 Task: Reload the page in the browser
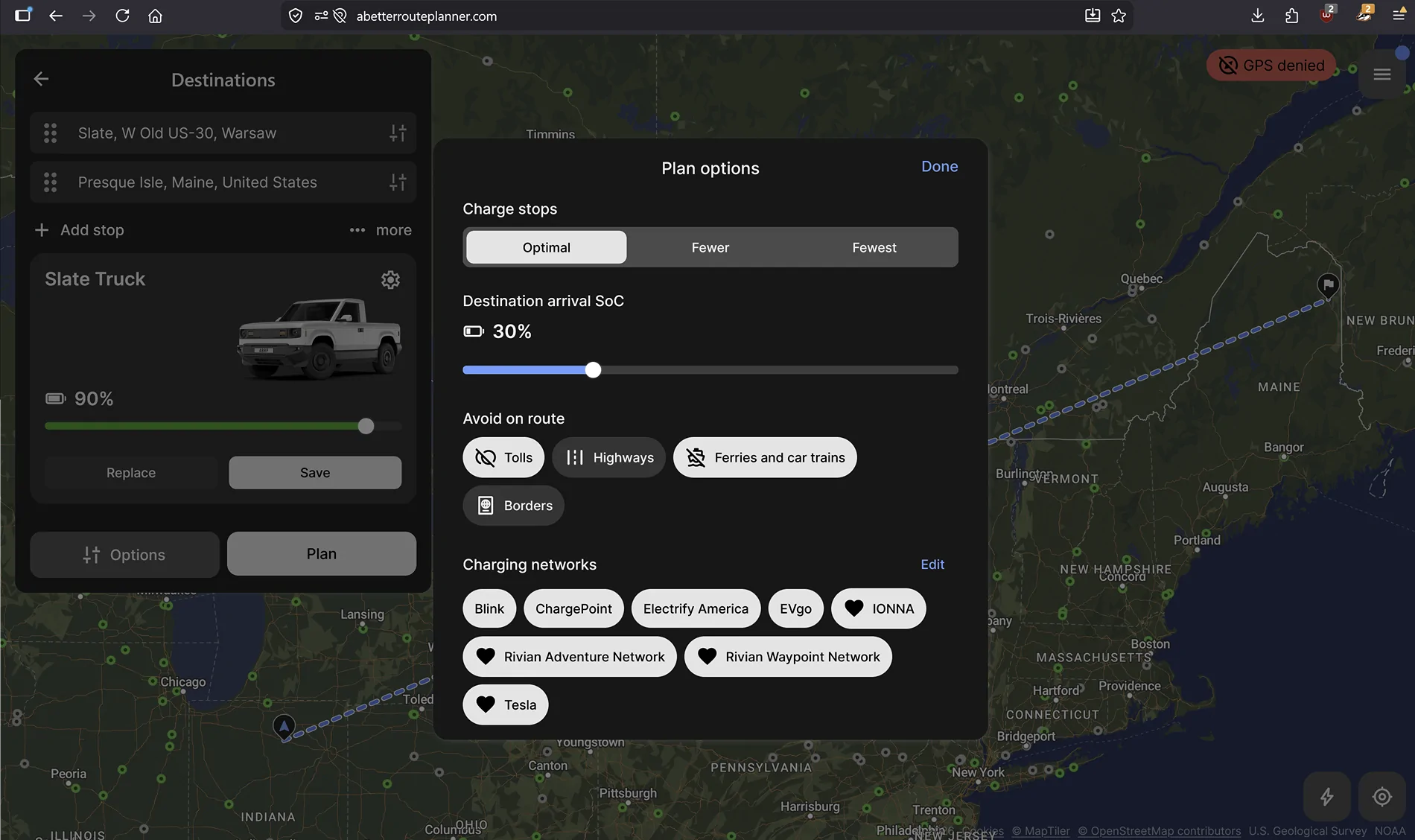coord(122,16)
